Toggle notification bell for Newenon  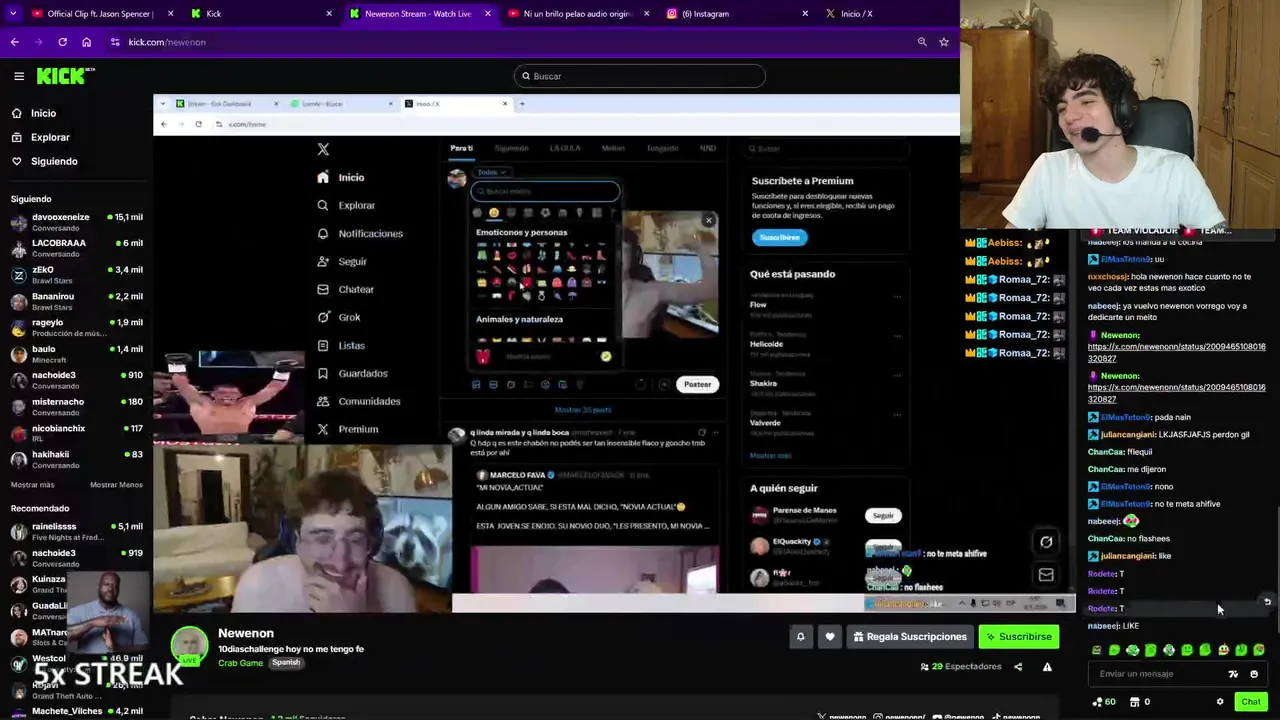[800, 636]
